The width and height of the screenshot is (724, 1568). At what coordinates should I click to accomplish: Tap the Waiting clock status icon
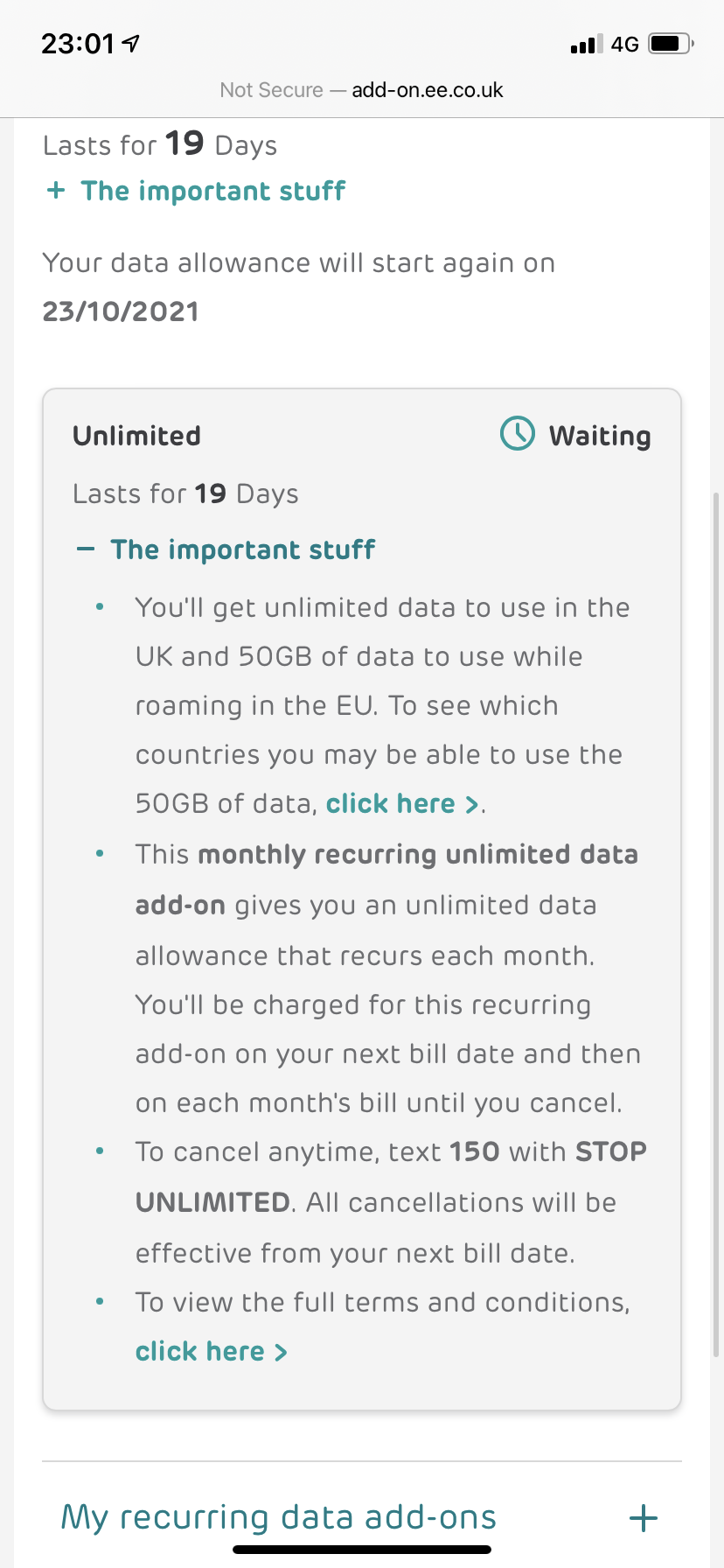click(x=517, y=433)
